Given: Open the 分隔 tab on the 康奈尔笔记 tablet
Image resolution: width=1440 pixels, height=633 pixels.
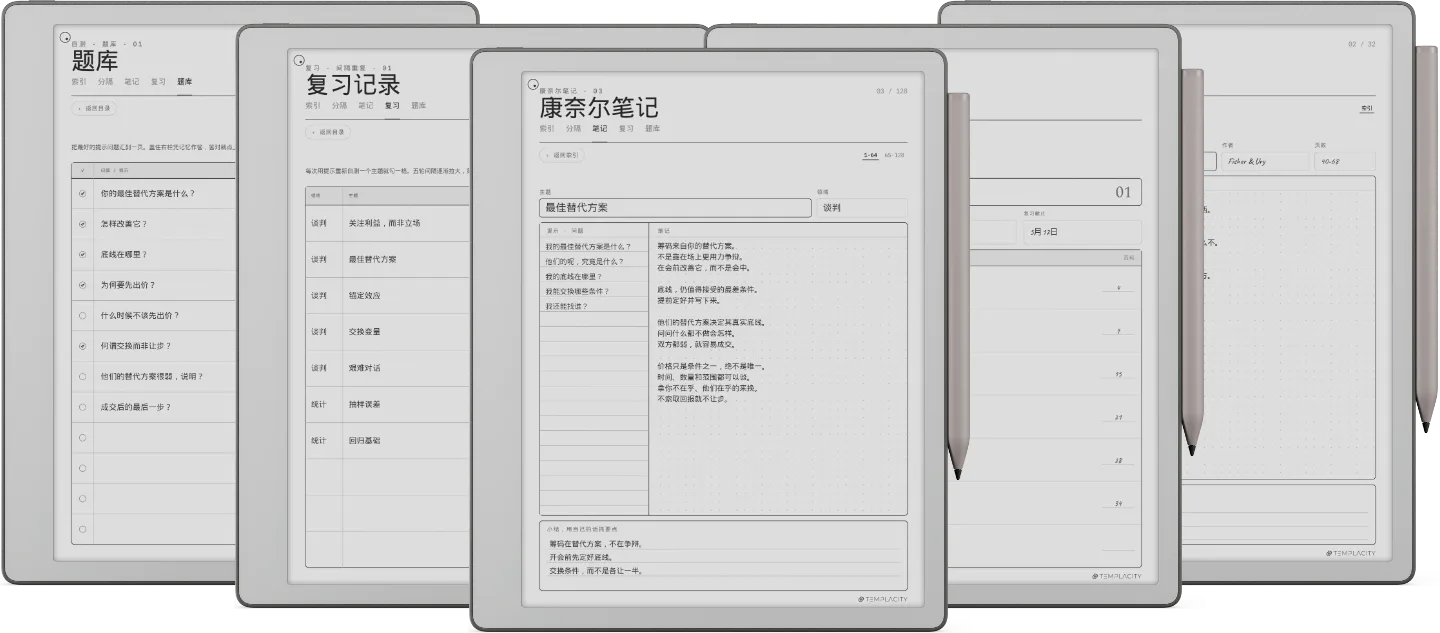Looking at the screenshot, I should point(573,128).
